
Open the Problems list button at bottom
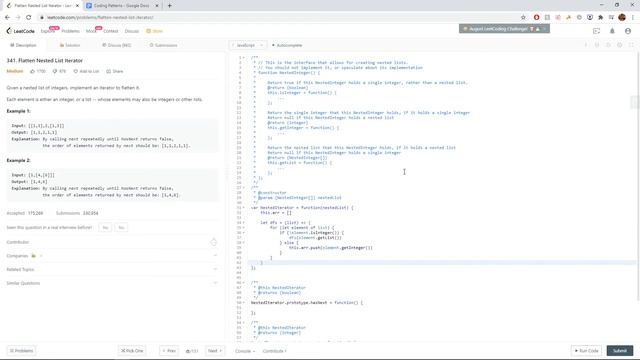coord(21,351)
